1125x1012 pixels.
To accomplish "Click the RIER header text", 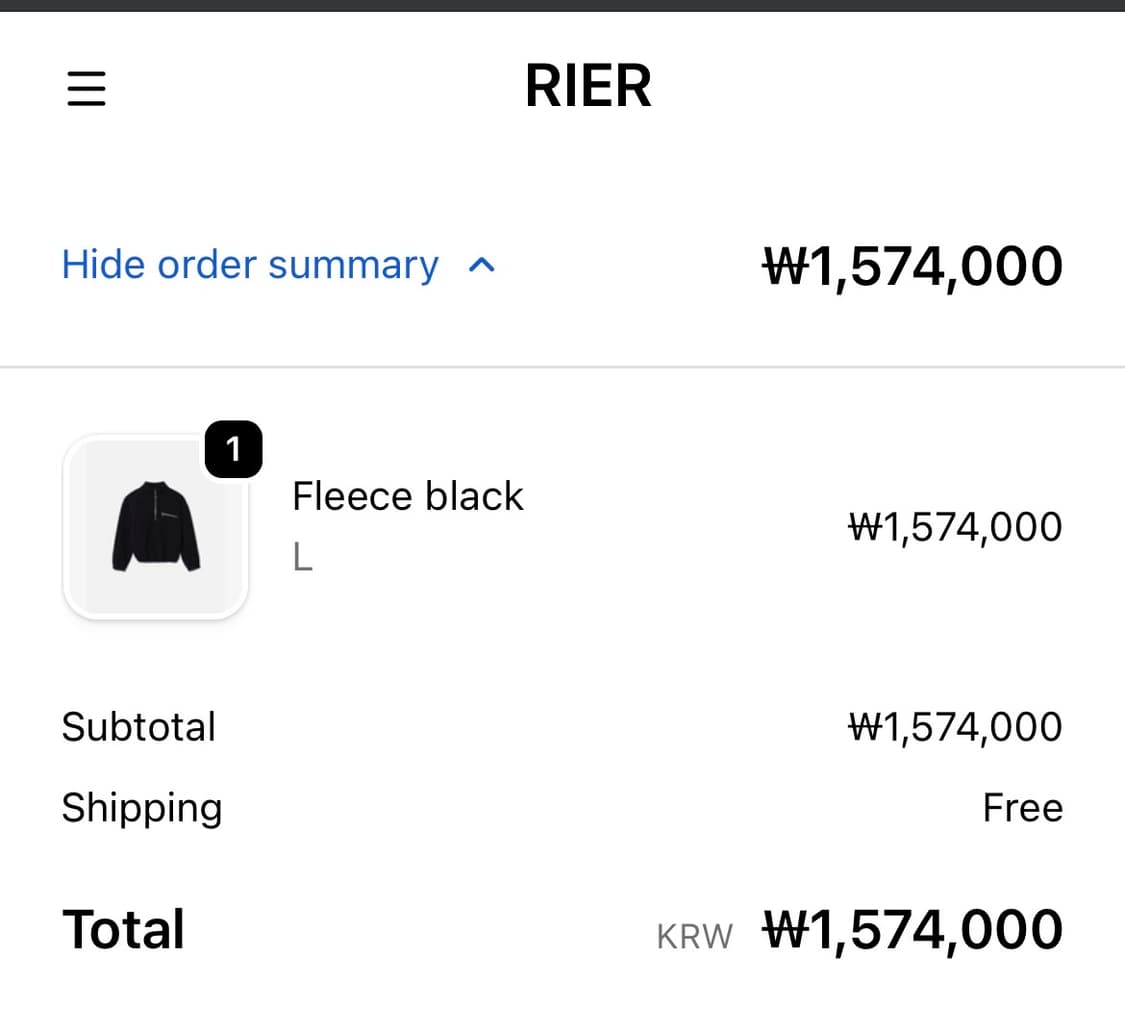I will (588, 86).
